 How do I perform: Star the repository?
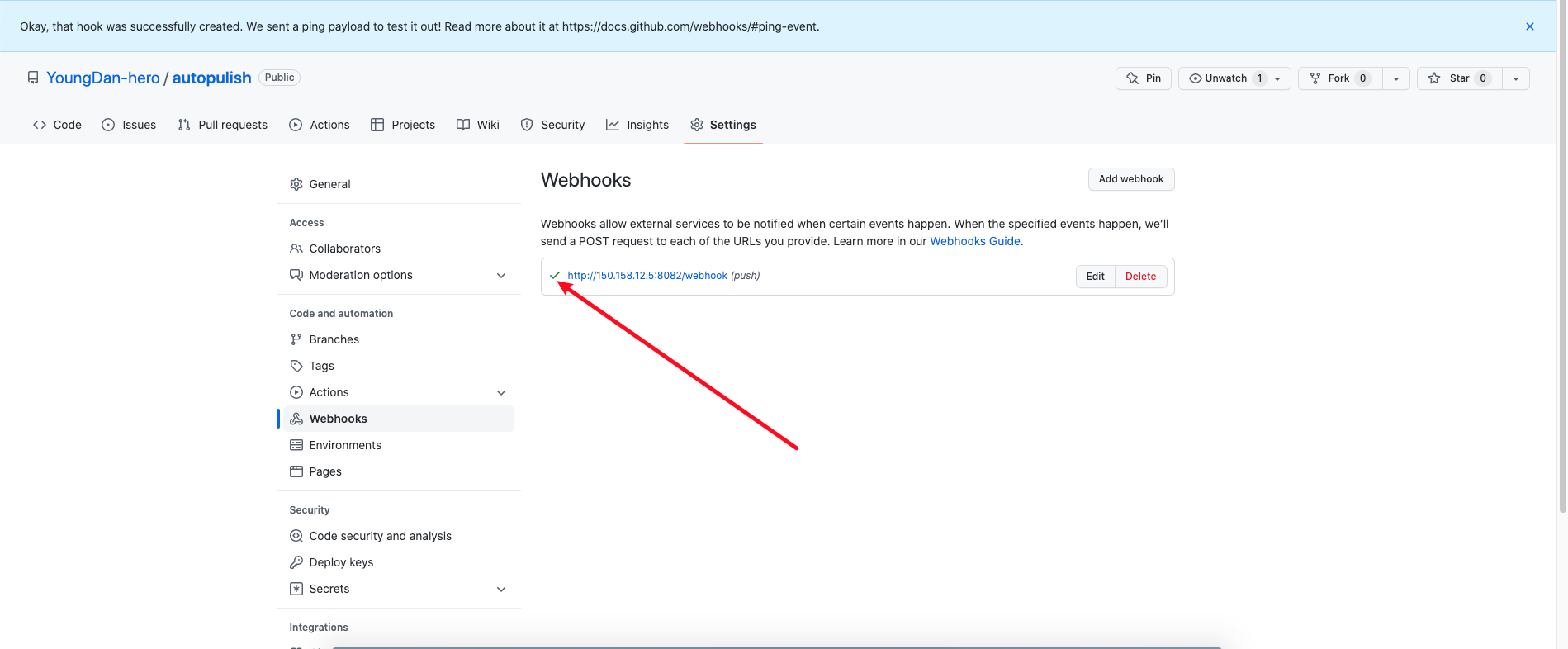1459,78
